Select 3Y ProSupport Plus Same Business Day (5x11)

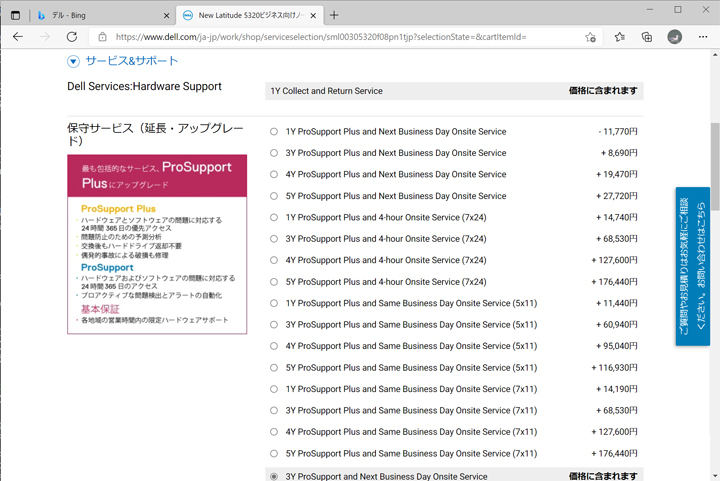click(274, 324)
